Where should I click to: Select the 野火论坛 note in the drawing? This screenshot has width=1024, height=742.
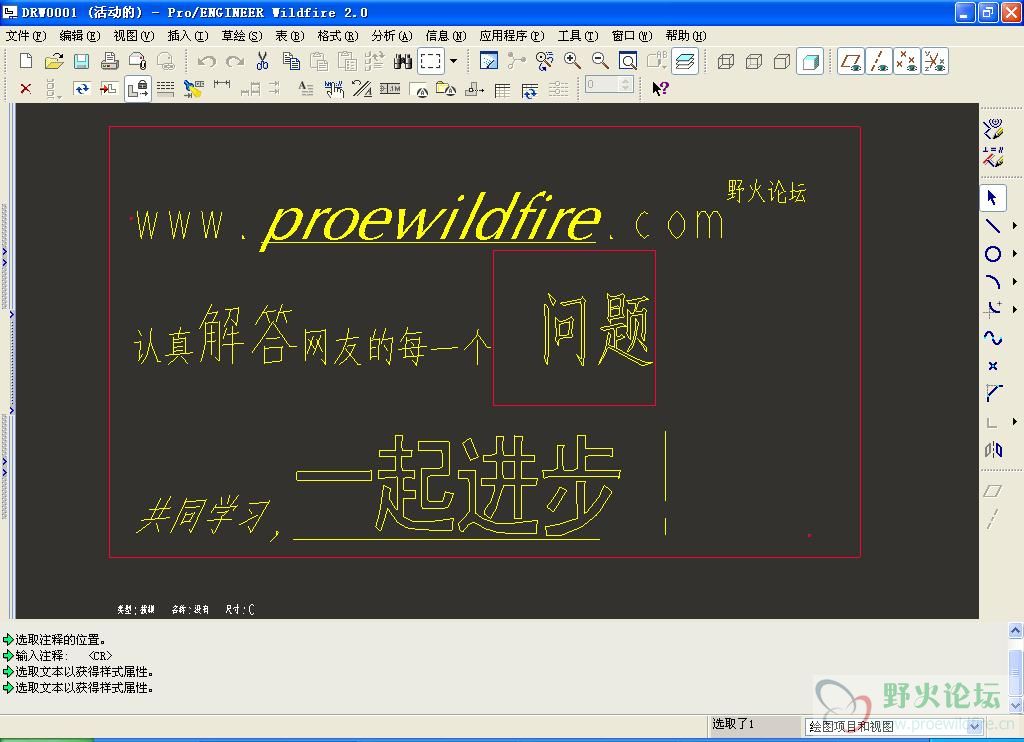coord(766,191)
